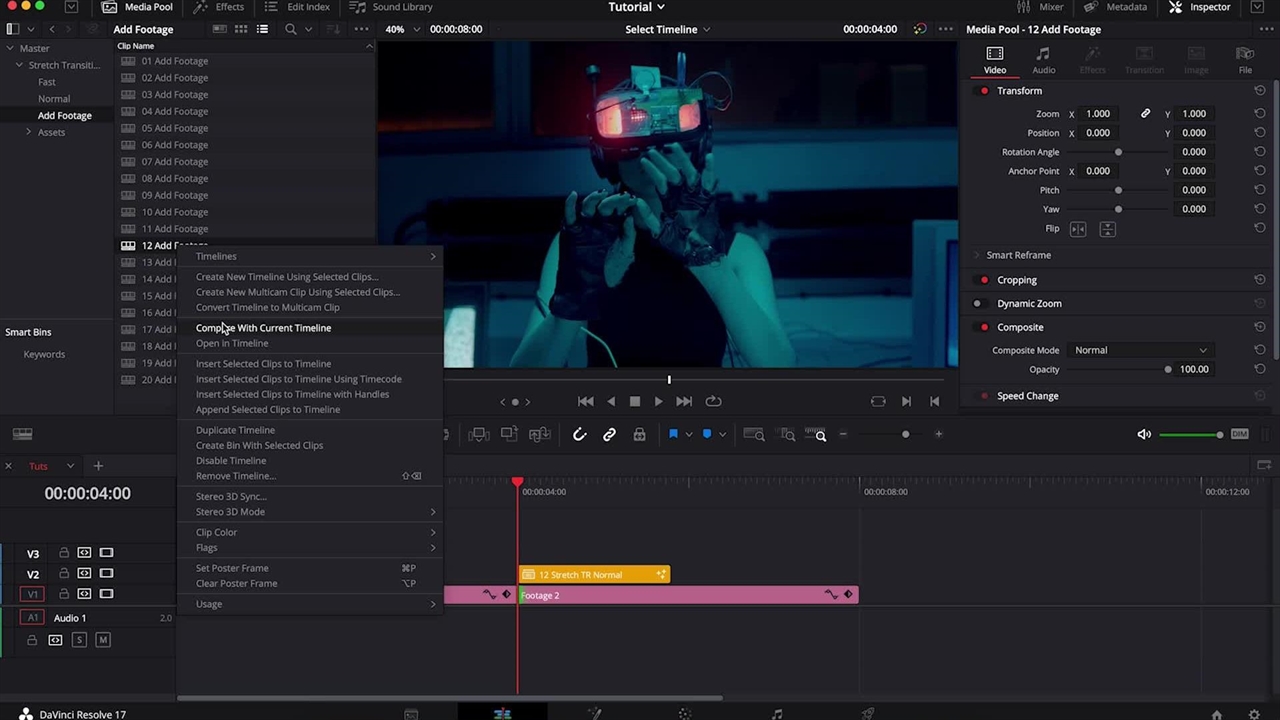
Task: Toggle the lock on video track V3
Action: (64, 553)
